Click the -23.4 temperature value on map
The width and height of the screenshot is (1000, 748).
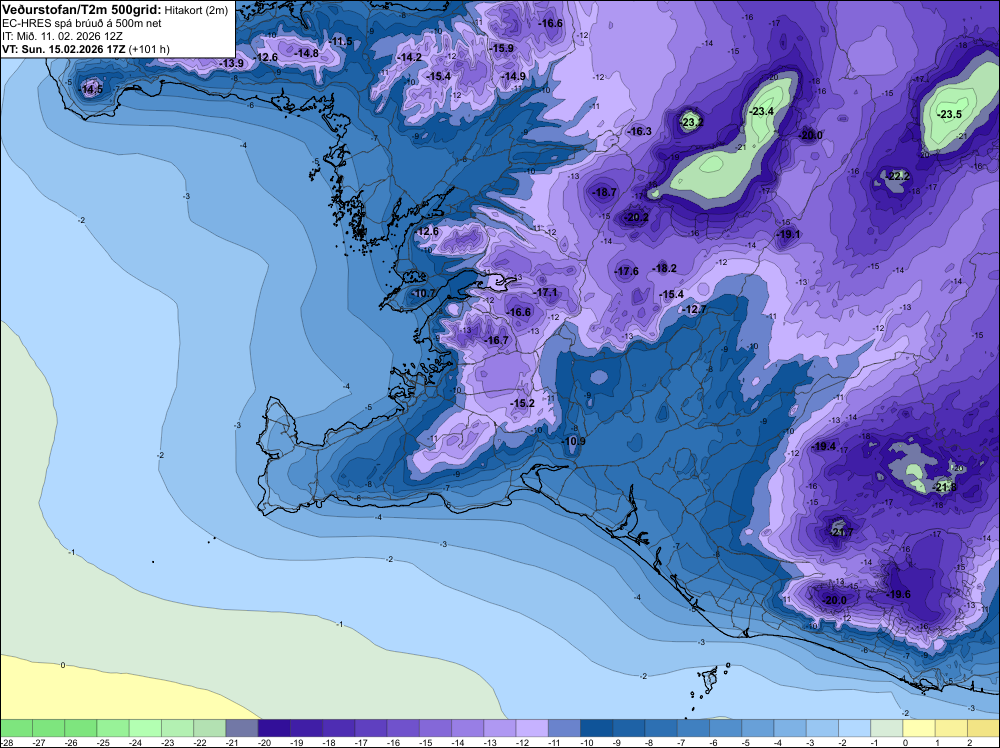point(761,111)
